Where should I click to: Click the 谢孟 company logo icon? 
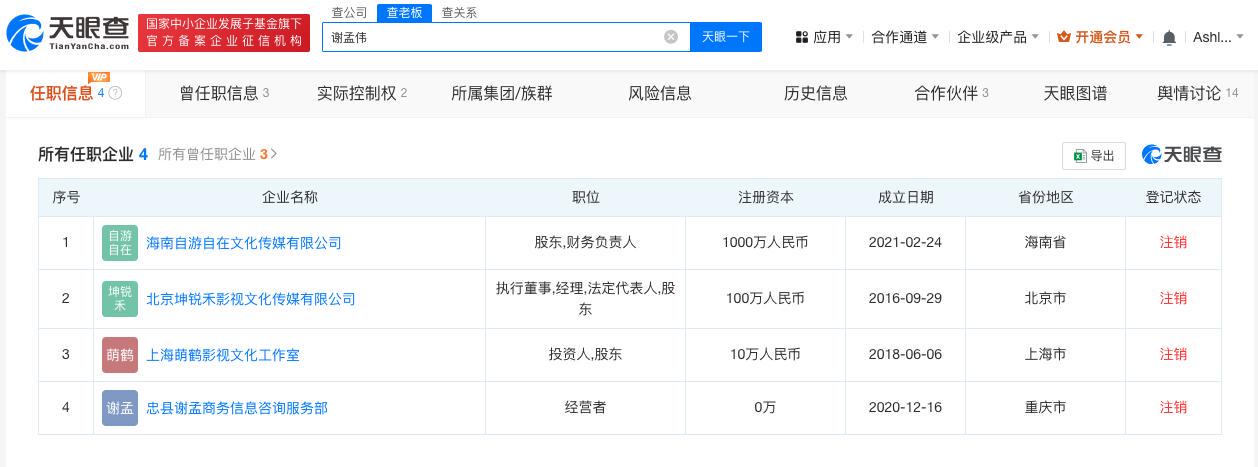[120, 408]
